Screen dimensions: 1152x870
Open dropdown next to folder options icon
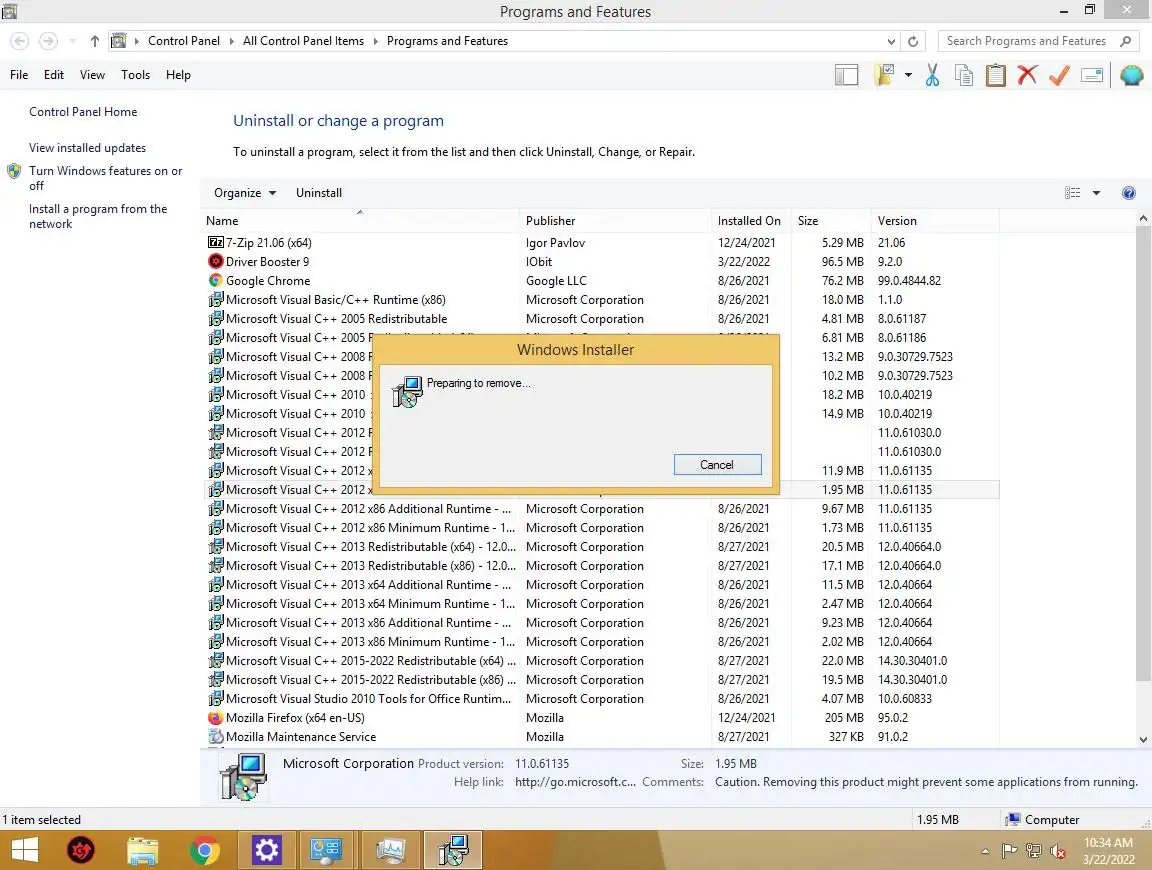tap(908, 75)
